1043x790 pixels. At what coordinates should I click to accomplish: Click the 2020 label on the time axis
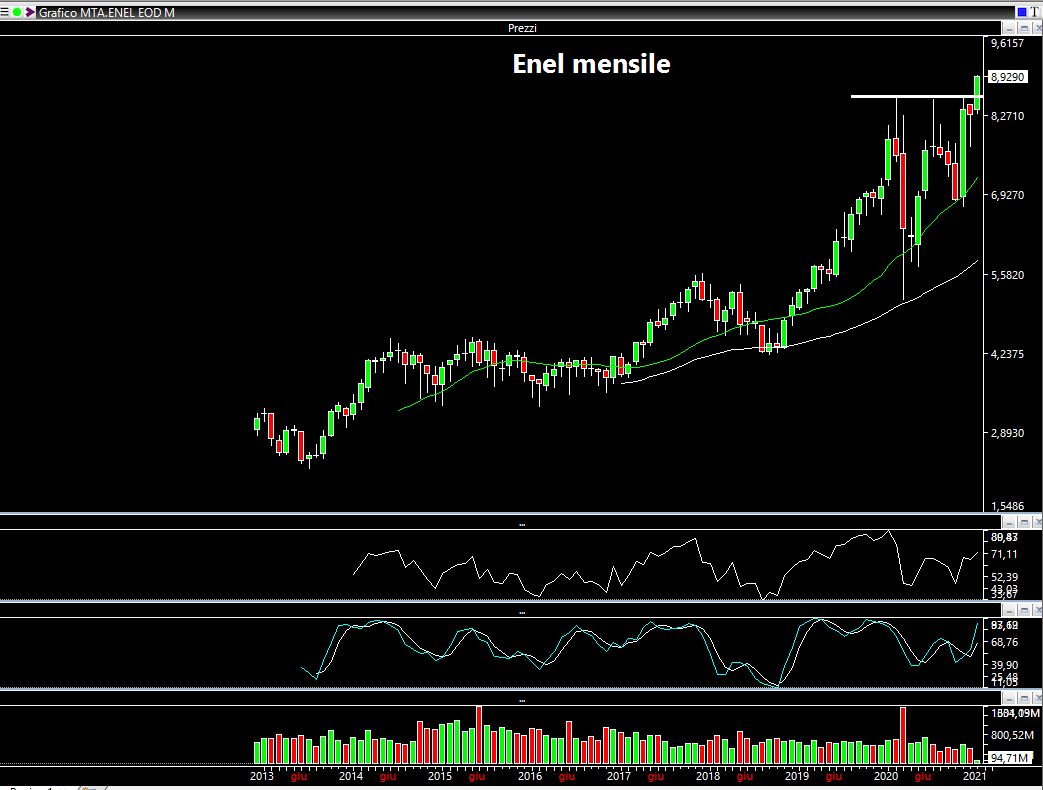pyautogui.click(x=886, y=776)
